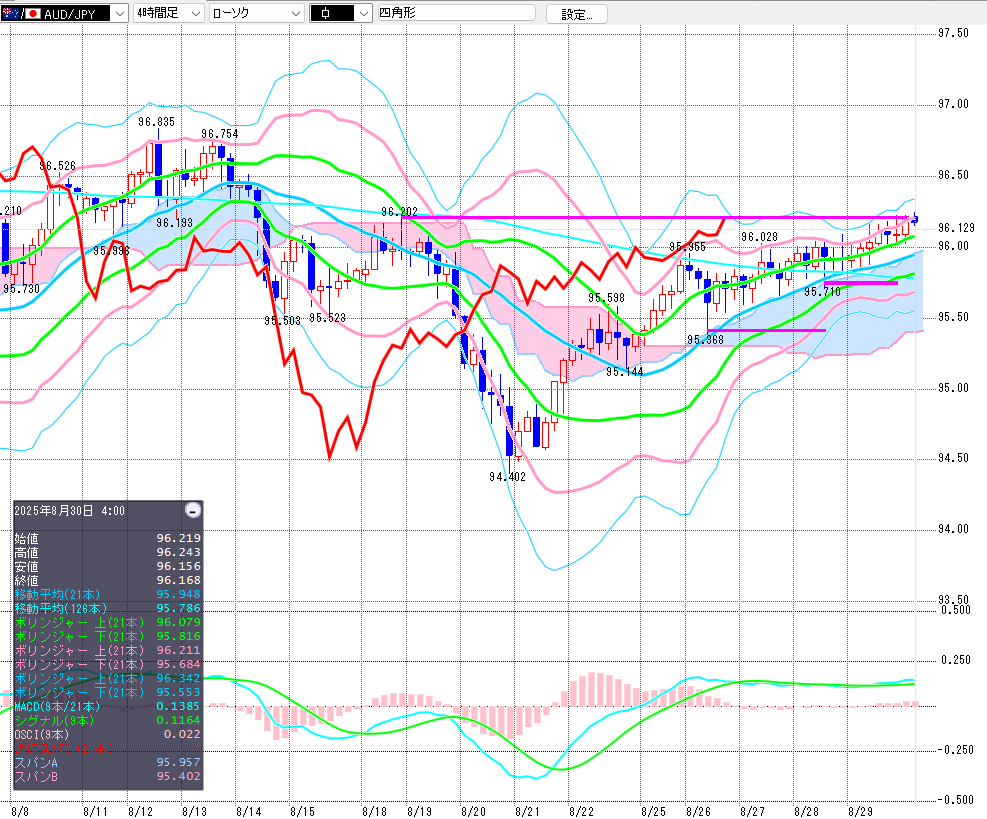
Task: Click the 四角形 shape field
Action: pos(456,13)
